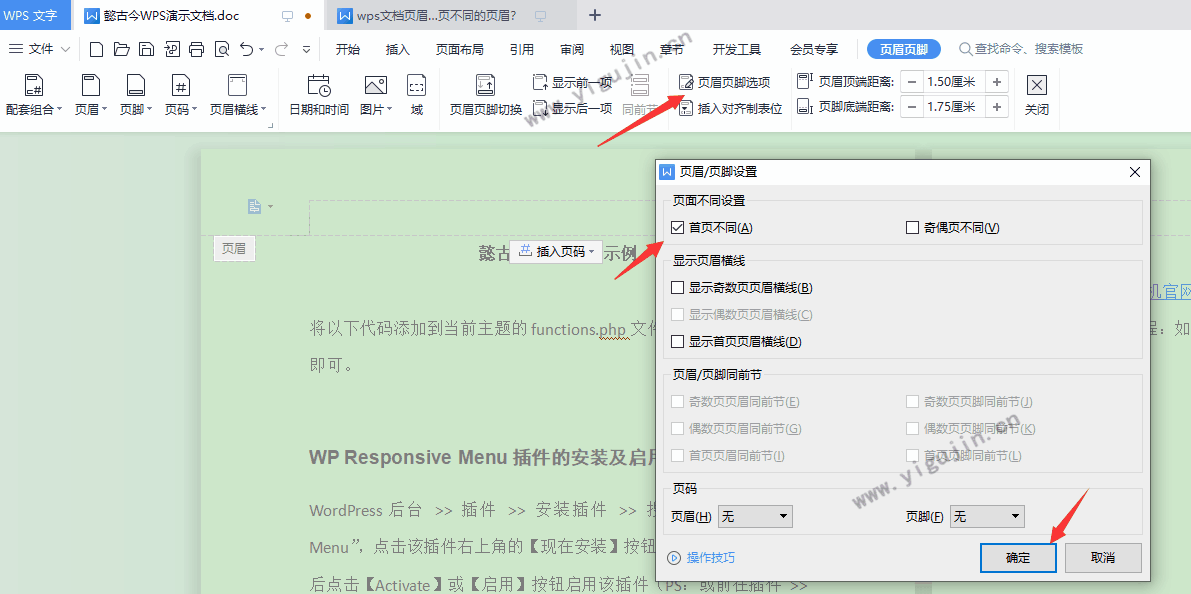Click the redo arrow icon
The height and width of the screenshot is (594, 1191).
(281, 49)
